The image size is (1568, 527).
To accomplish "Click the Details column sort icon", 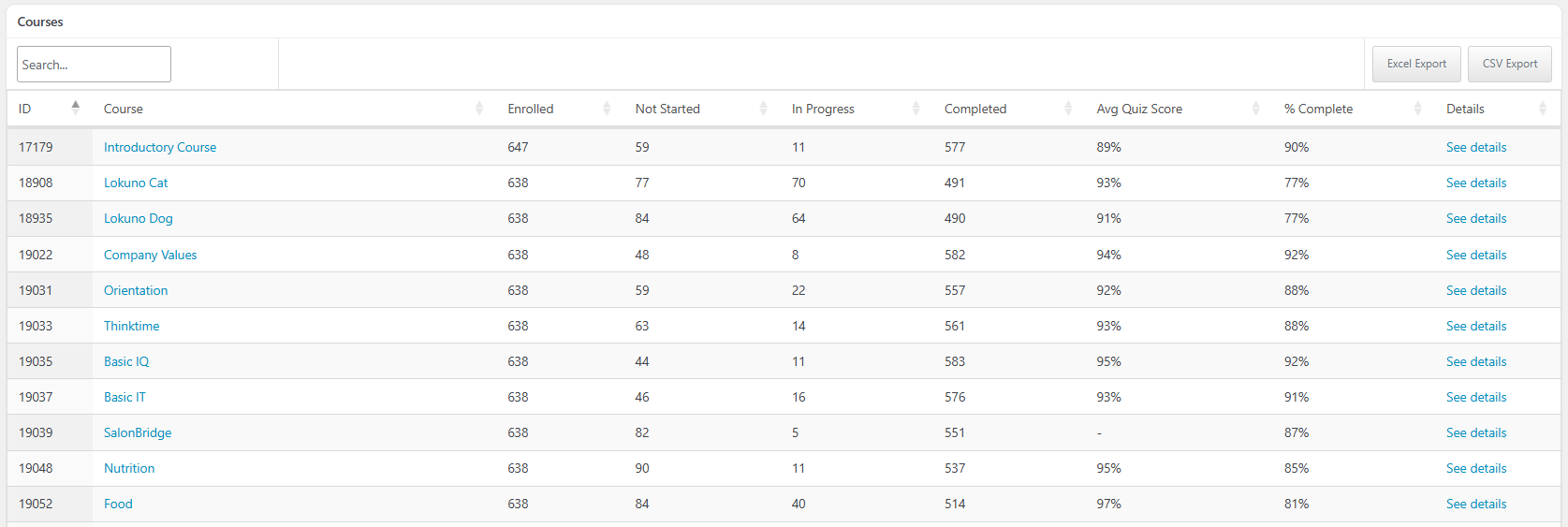I will (1542, 109).
